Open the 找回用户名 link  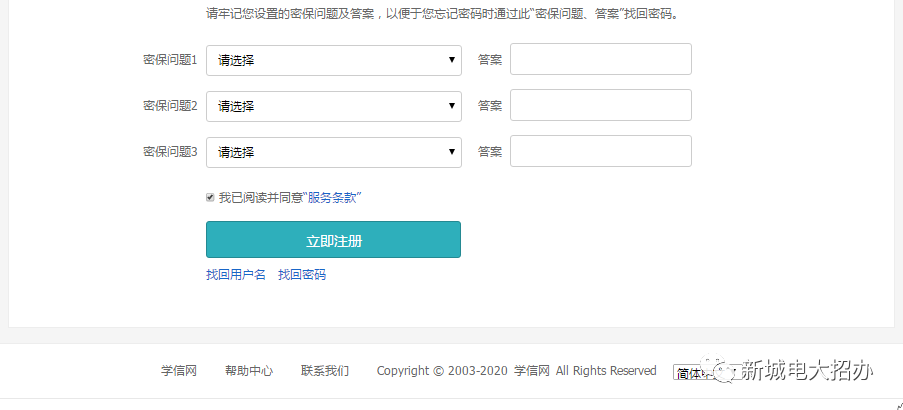(236, 275)
